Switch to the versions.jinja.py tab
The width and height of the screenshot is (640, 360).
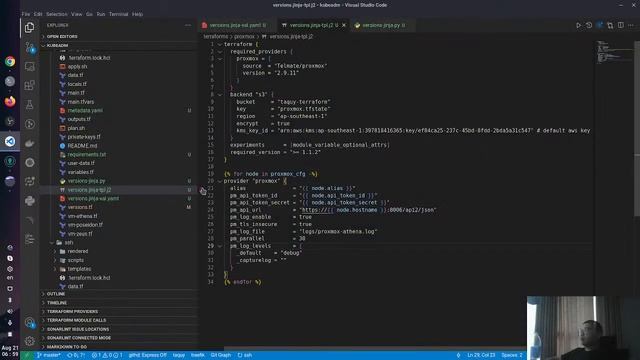(x=381, y=25)
